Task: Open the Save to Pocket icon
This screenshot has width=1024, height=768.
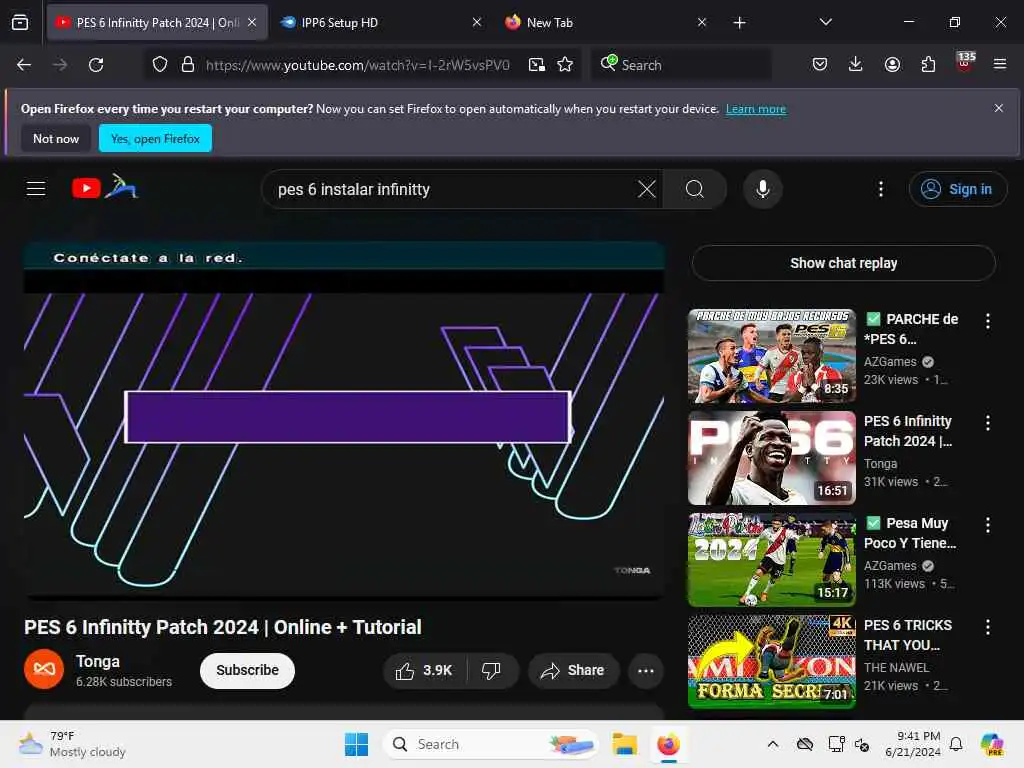Action: point(820,64)
